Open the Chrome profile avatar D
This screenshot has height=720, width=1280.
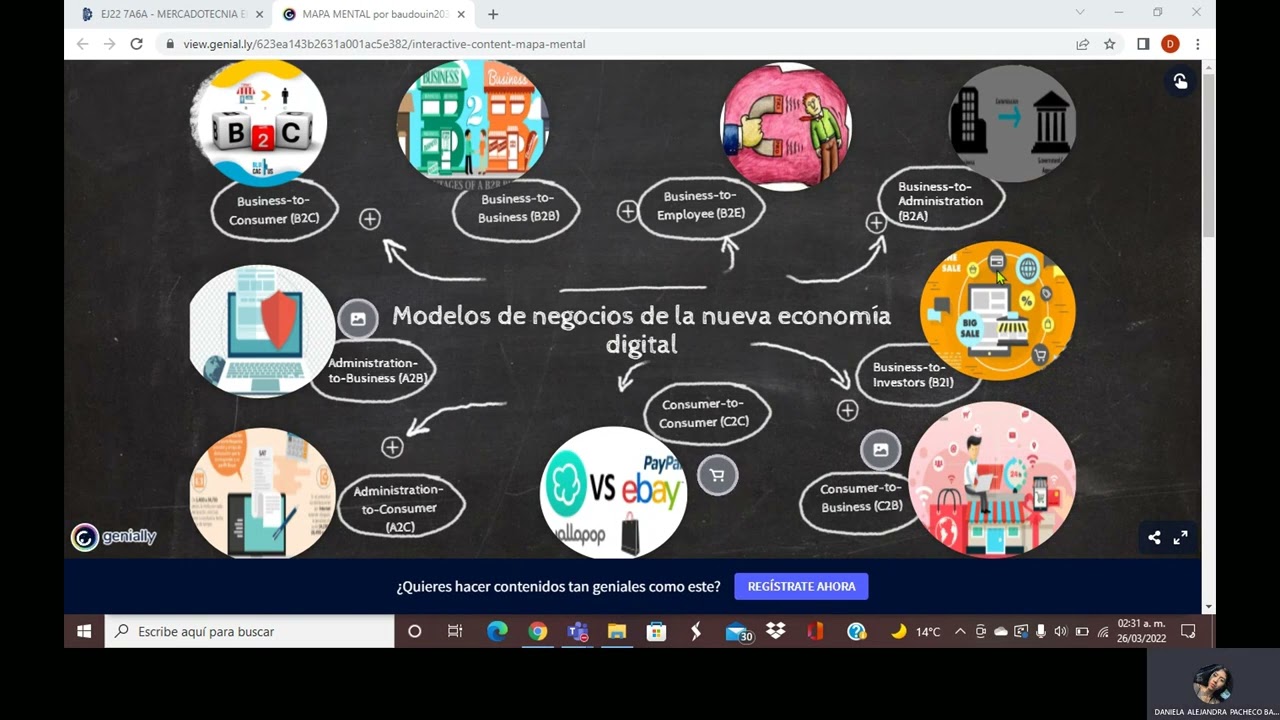(x=1170, y=44)
